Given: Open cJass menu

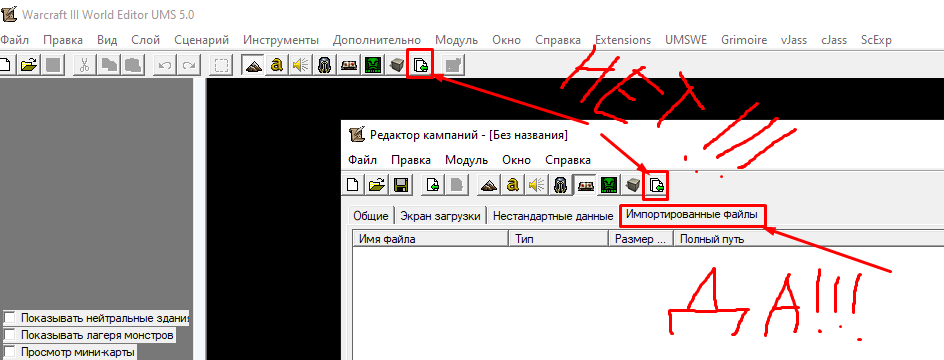Looking at the screenshot, I should point(834,40).
